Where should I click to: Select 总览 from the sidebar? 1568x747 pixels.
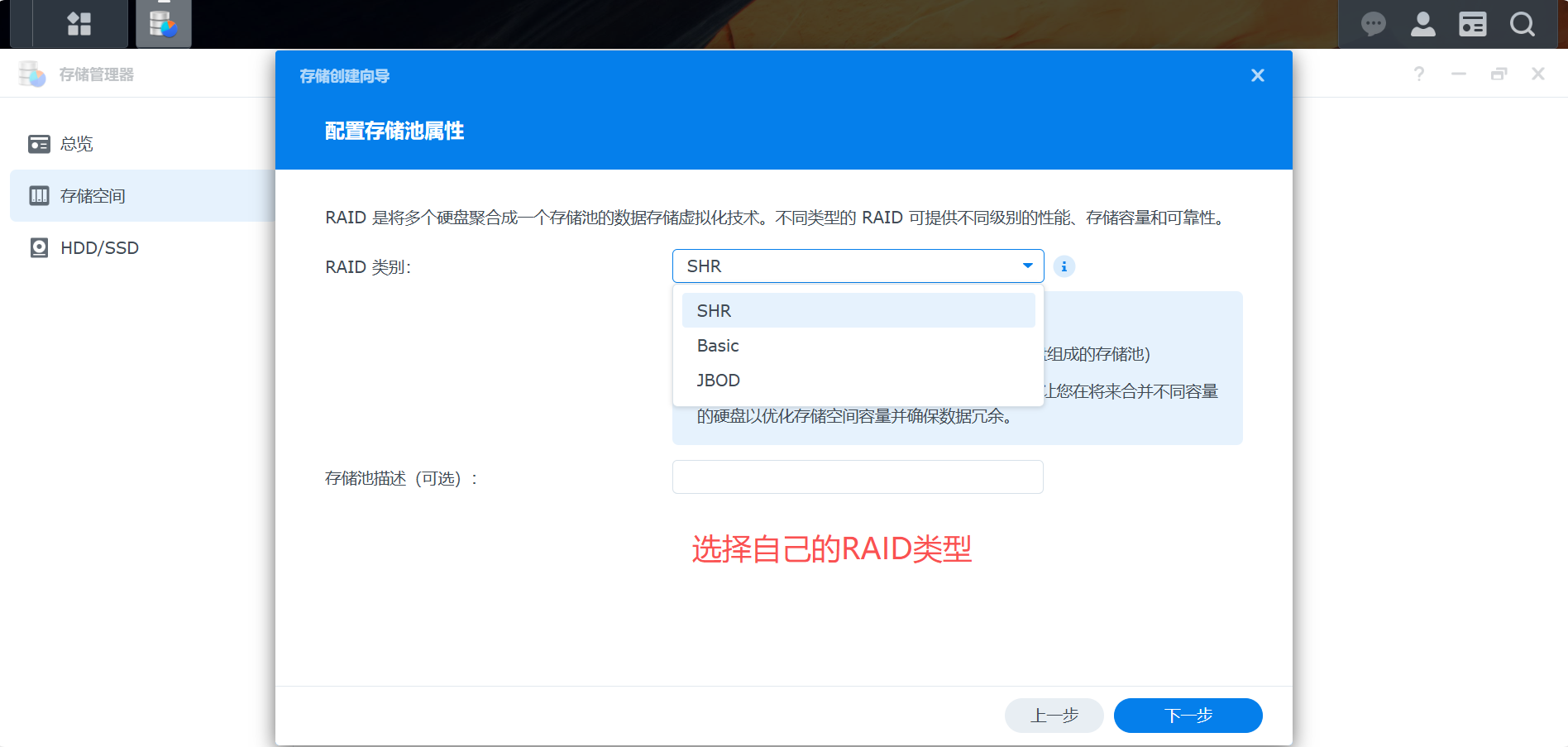(x=77, y=143)
